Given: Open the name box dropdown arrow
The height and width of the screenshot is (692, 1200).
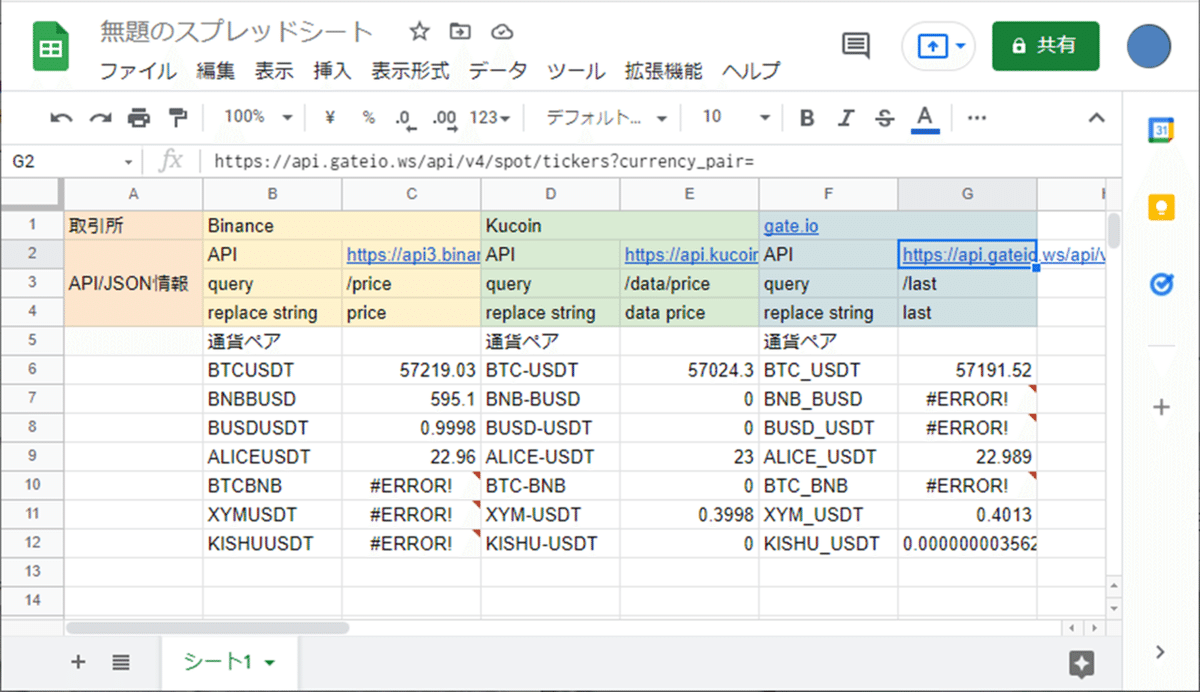Looking at the screenshot, I should click(x=129, y=162).
